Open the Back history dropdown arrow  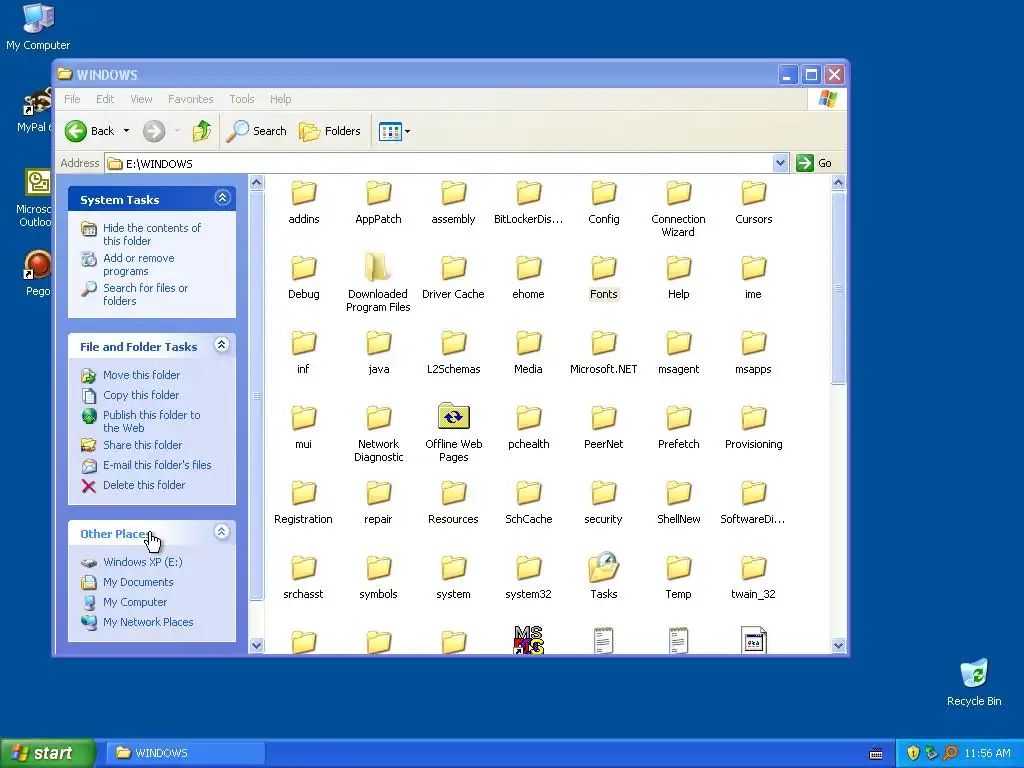(x=127, y=131)
